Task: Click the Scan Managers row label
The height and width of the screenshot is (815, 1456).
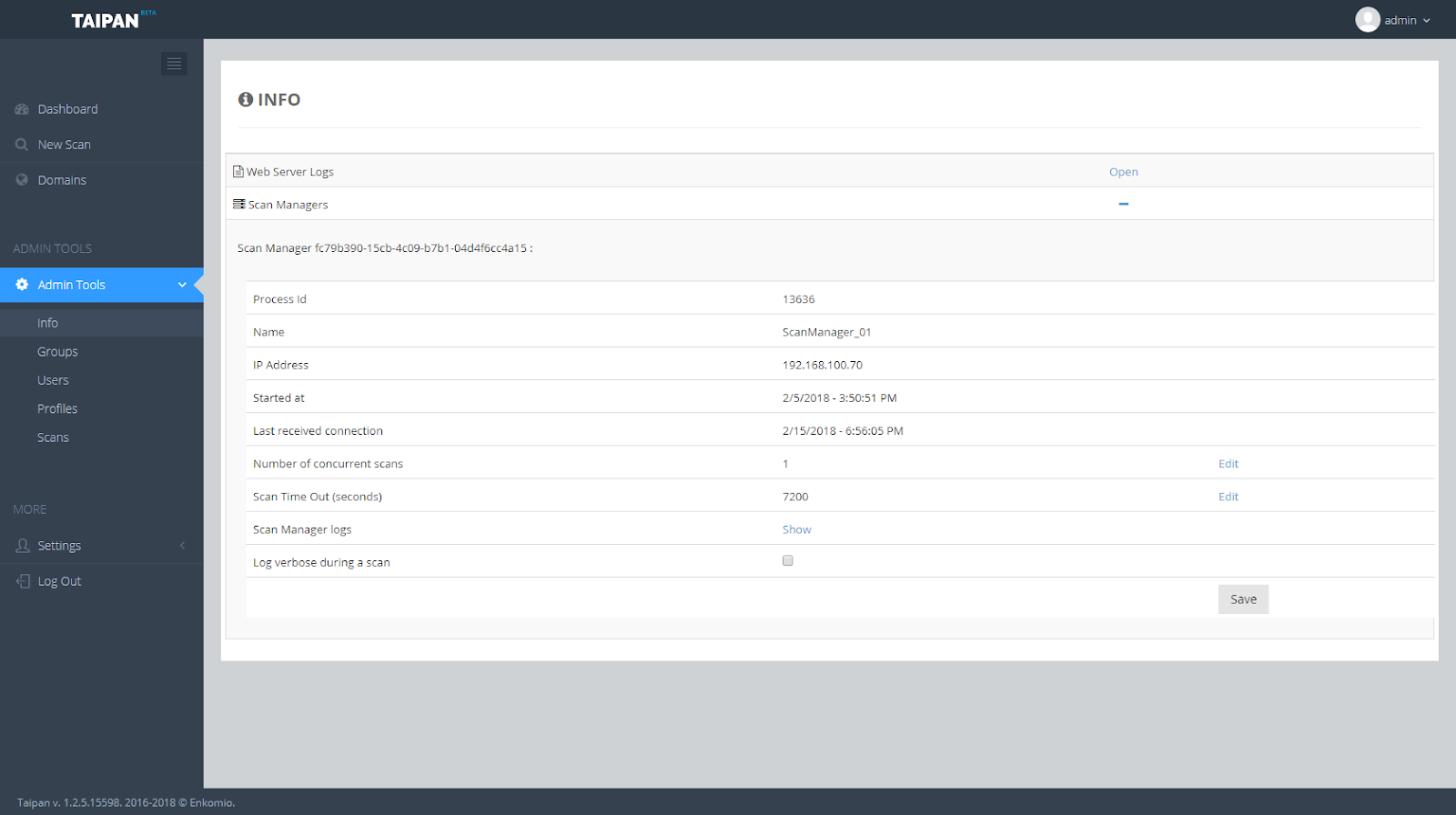Action: click(x=288, y=205)
